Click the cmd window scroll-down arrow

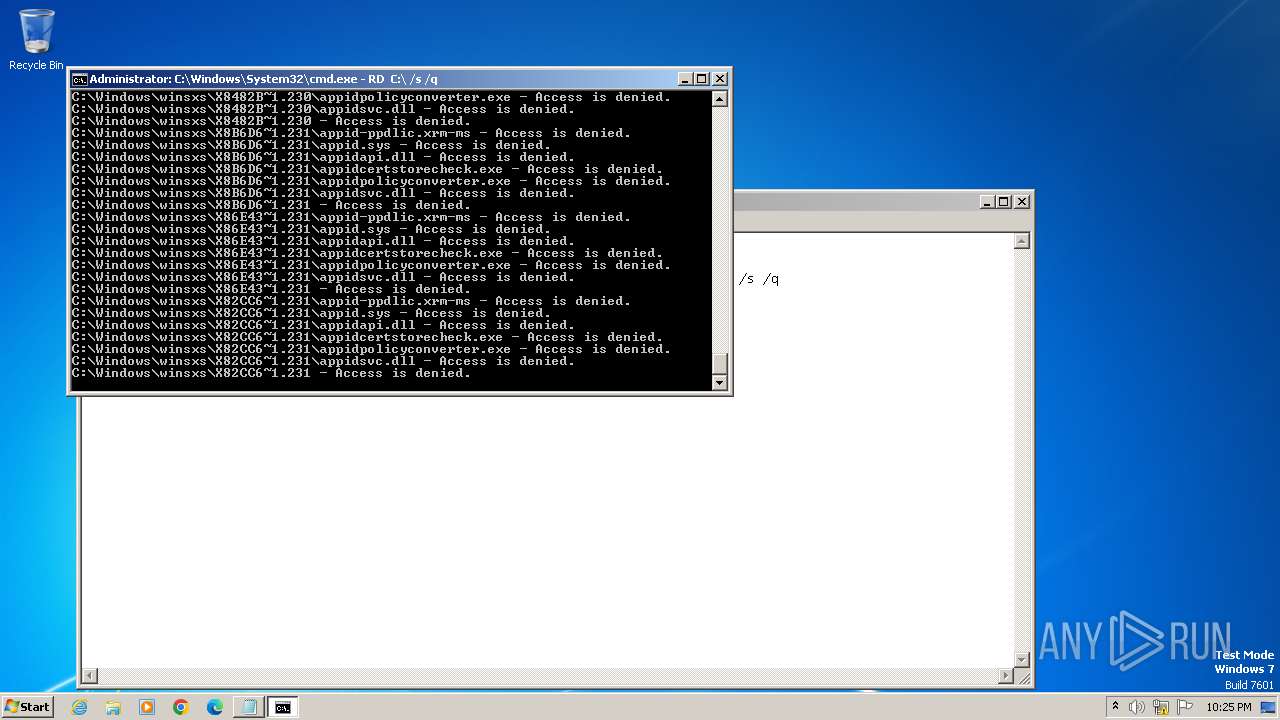coord(719,382)
